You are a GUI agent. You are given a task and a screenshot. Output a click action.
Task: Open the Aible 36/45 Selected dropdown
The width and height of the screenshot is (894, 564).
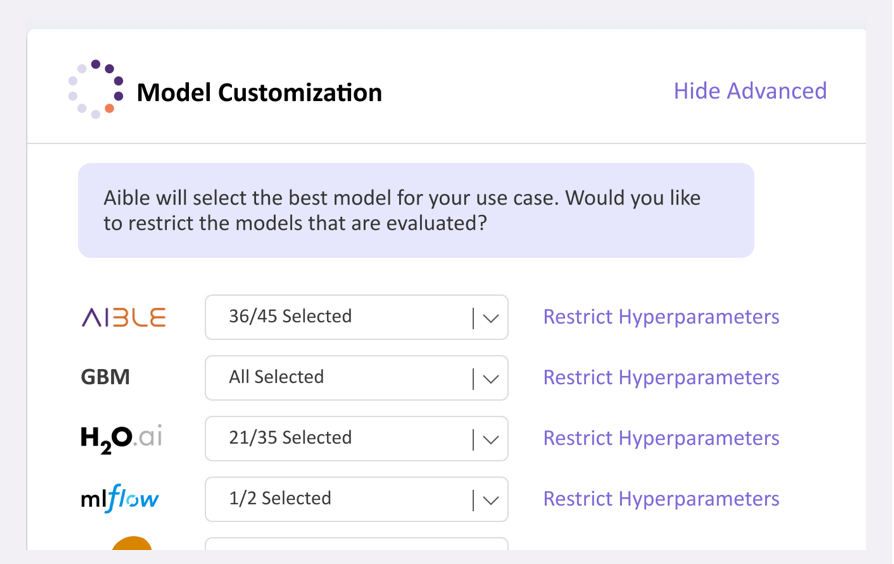click(x=356, y=317)
